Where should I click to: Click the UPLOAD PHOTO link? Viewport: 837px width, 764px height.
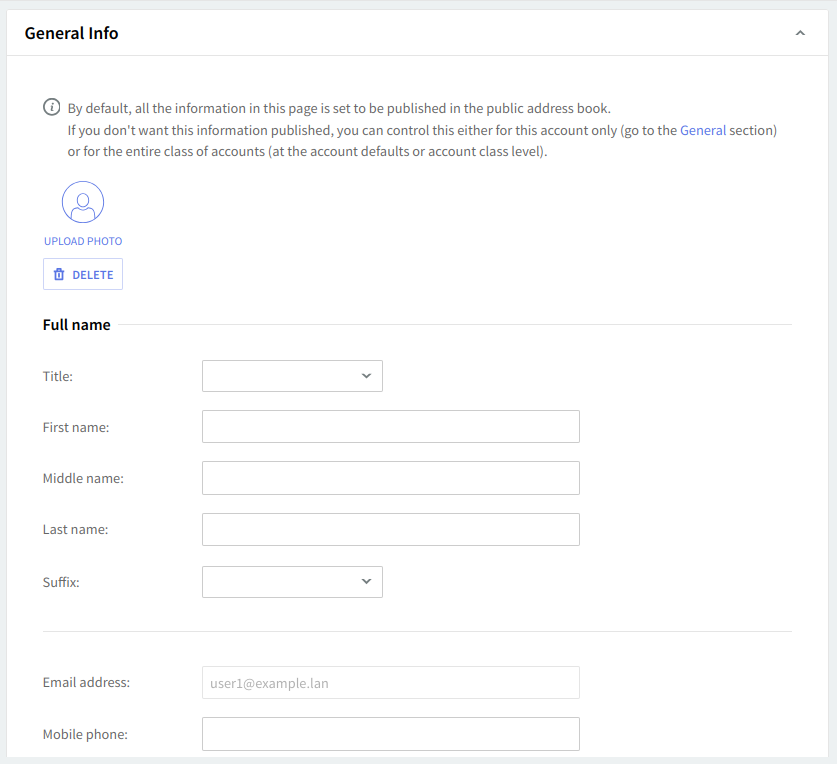coord(83,241)
